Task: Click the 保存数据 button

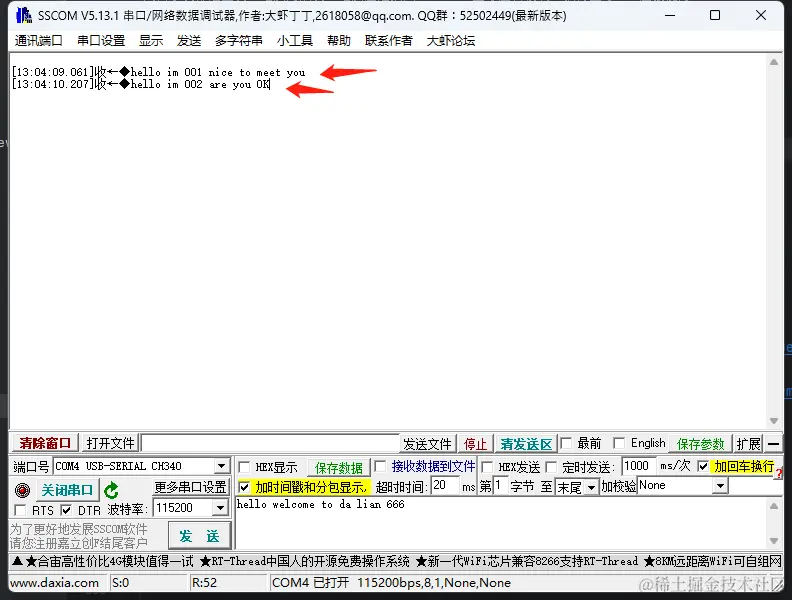Action: 338,468
